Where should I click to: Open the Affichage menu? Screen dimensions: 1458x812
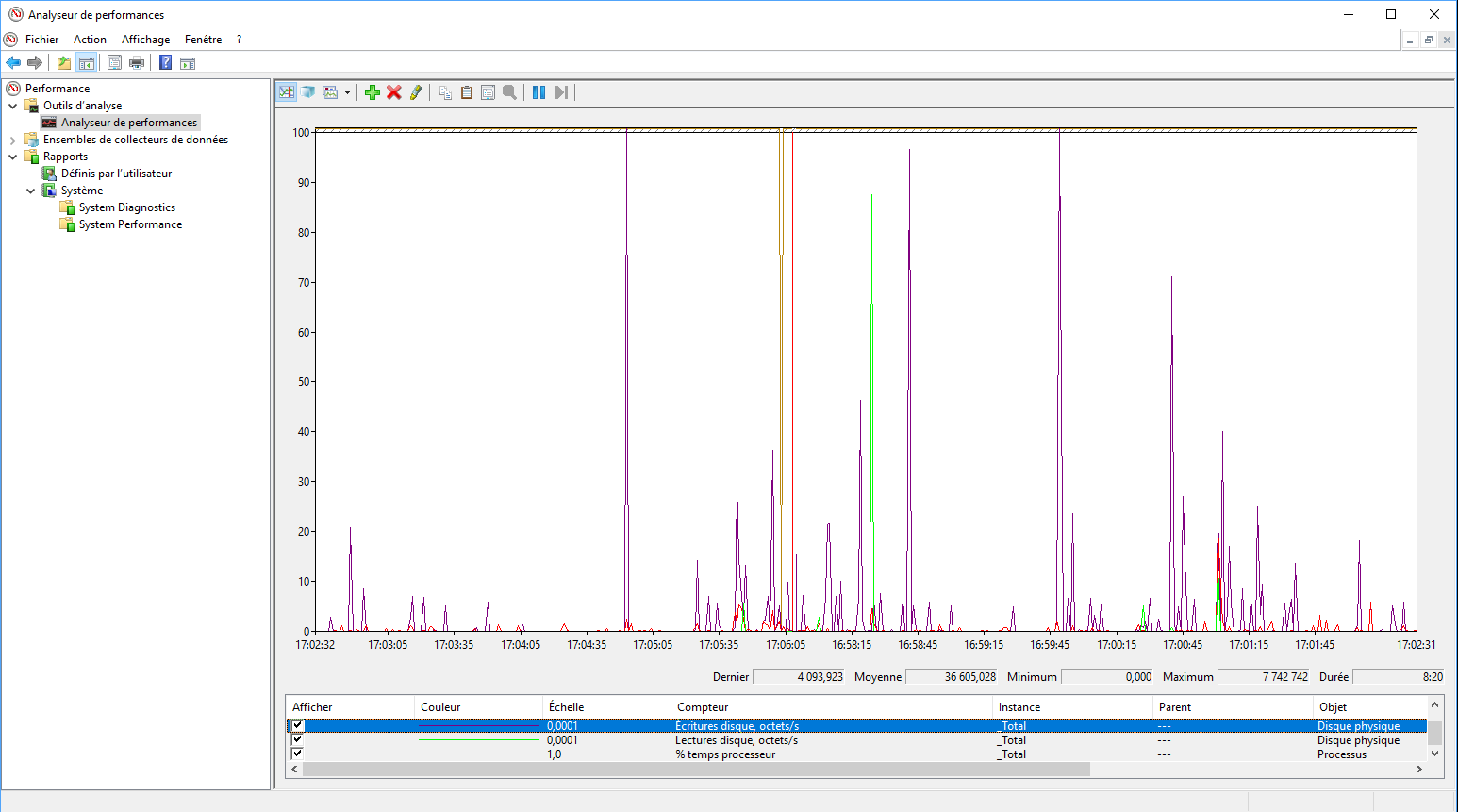(x=145, y=40)
